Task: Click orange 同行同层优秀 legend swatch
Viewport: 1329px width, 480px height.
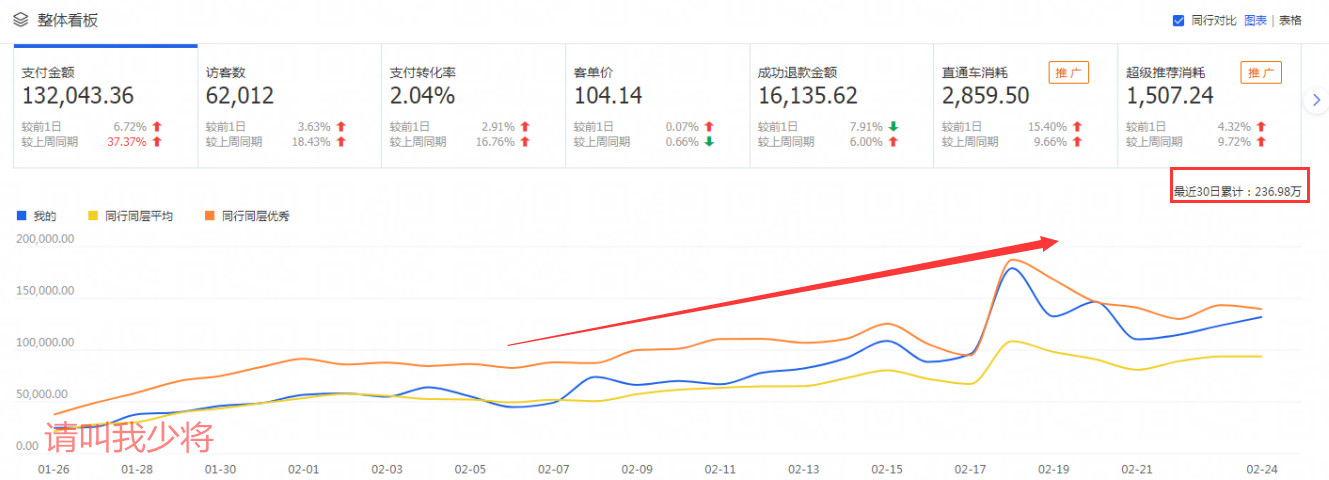Action: tap(207, 216)
